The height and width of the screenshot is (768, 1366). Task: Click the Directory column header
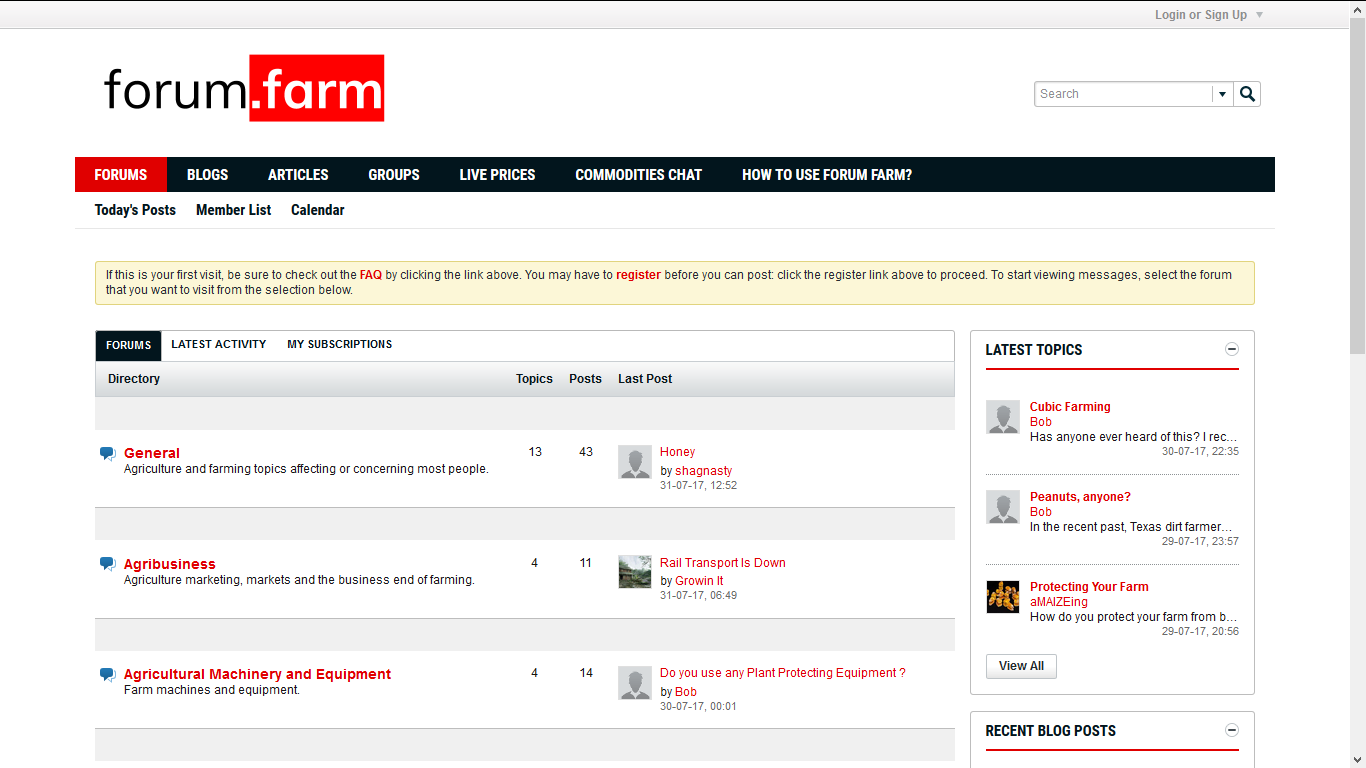(134, 379)
